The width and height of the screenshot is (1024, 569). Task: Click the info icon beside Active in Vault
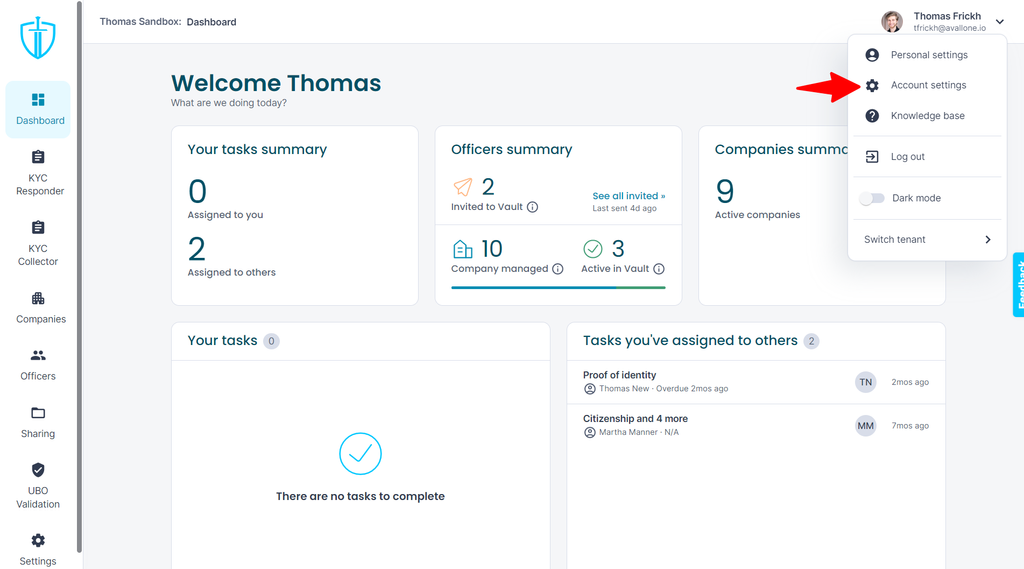click(659, 269)
